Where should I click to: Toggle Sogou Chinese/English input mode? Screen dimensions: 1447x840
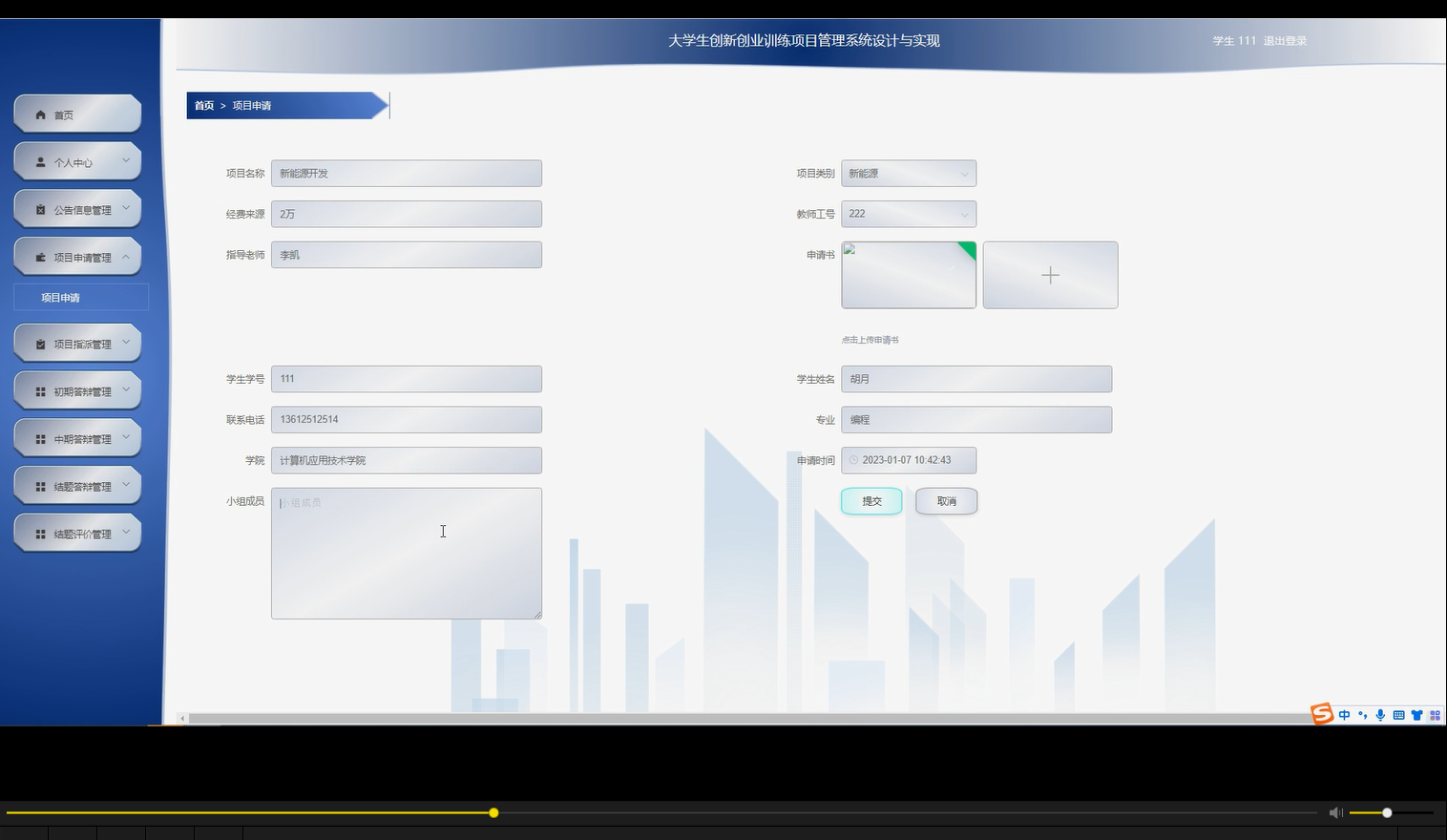point(1344,715)
